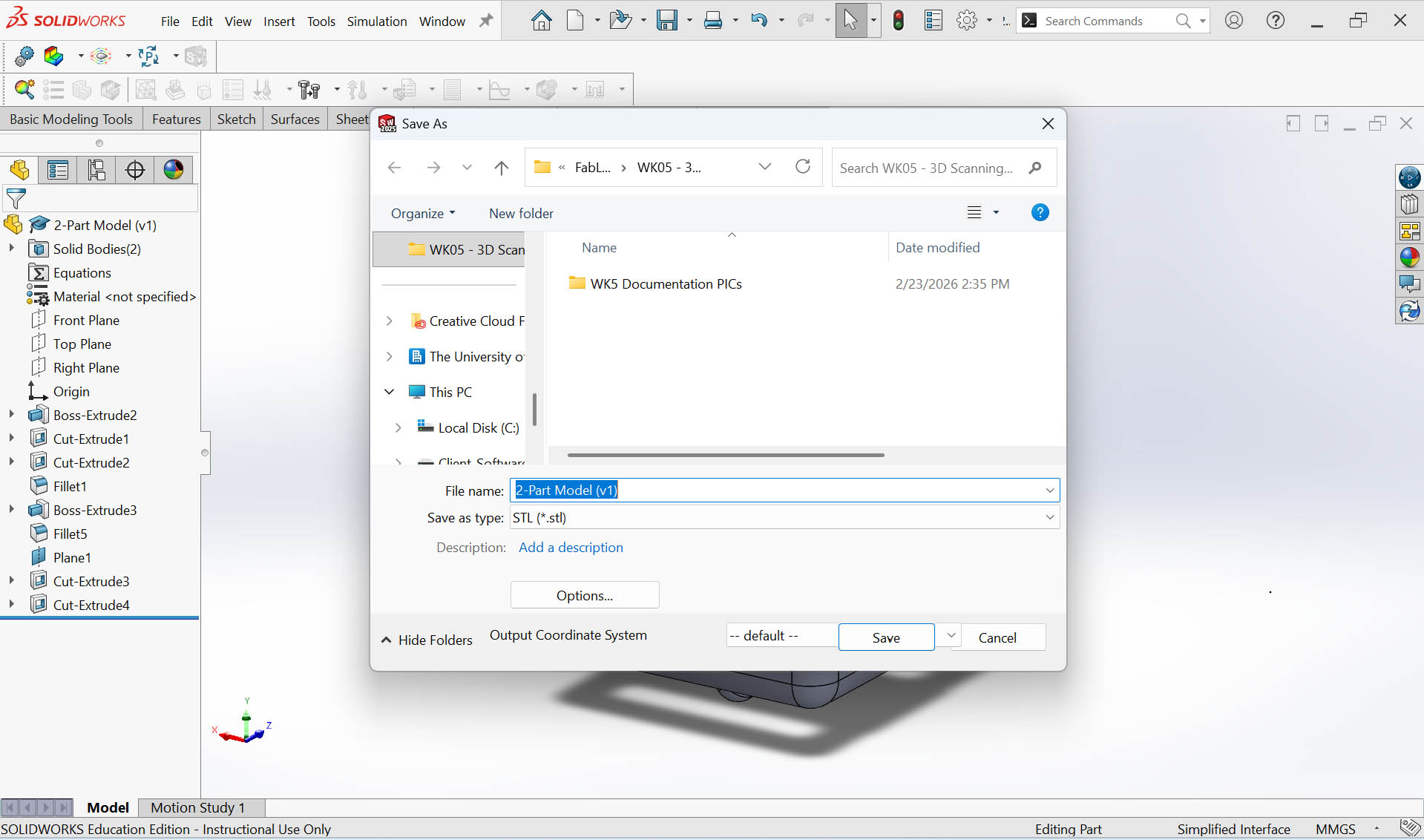This screenshot has width=1424, height=840.
Task: Click Cancel in the Save As dialog
Action: [997, 637]
